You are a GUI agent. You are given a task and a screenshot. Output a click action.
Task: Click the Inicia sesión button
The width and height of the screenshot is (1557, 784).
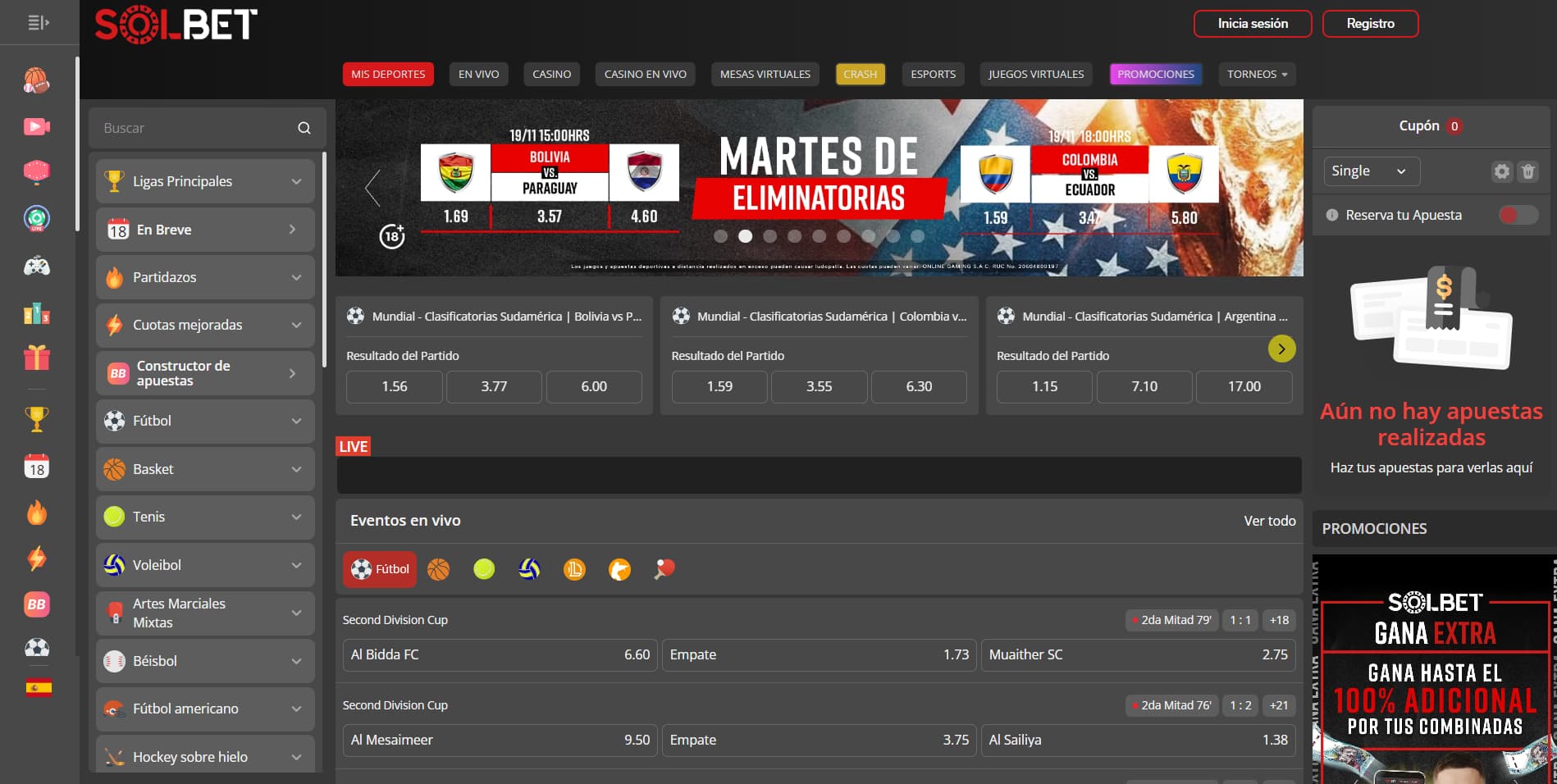pos(1253,23)
